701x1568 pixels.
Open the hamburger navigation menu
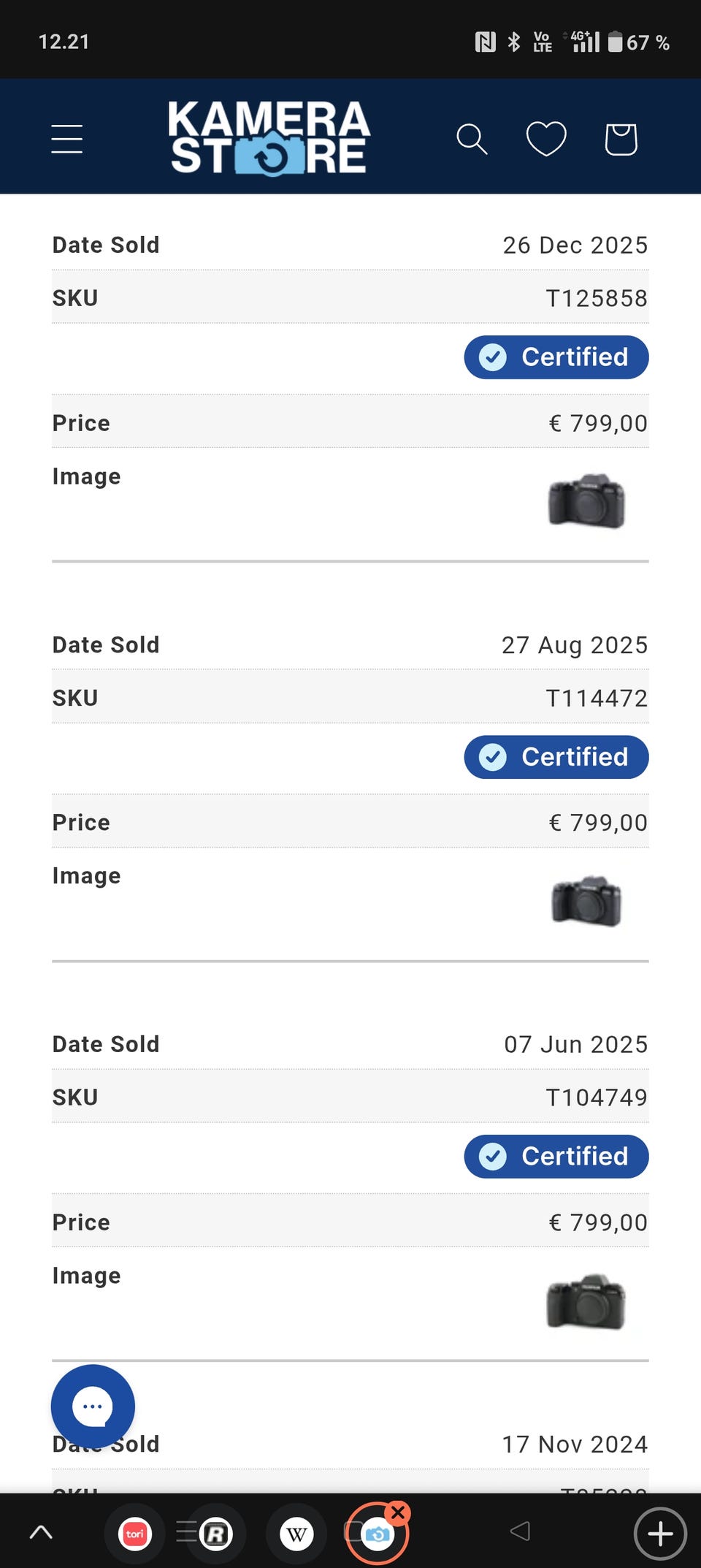pos(66,139)
